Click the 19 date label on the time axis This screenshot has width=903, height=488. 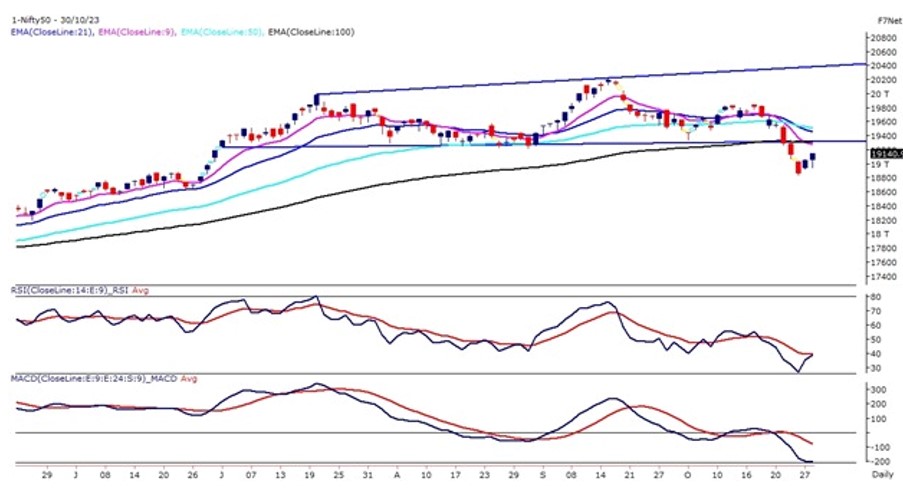309,475
